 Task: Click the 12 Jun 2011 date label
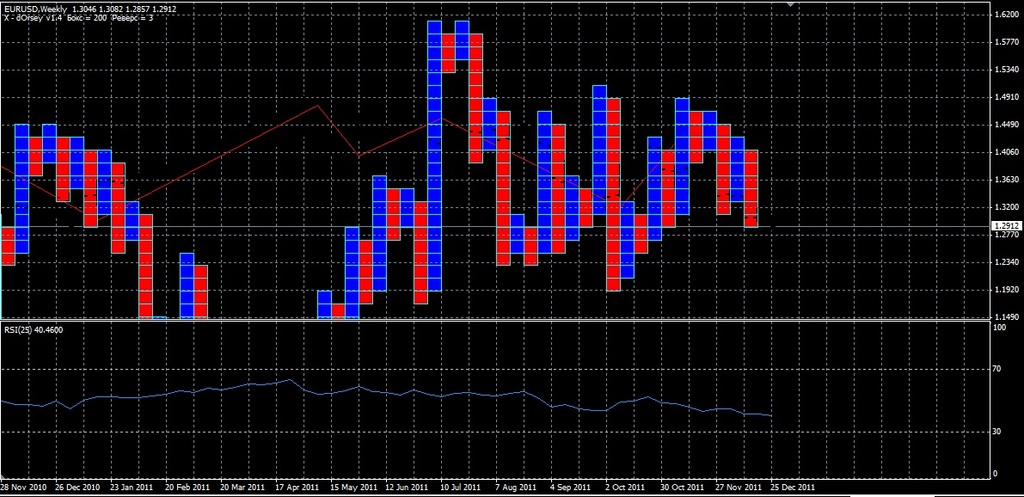pyautogui.click(x=408, y=487)
